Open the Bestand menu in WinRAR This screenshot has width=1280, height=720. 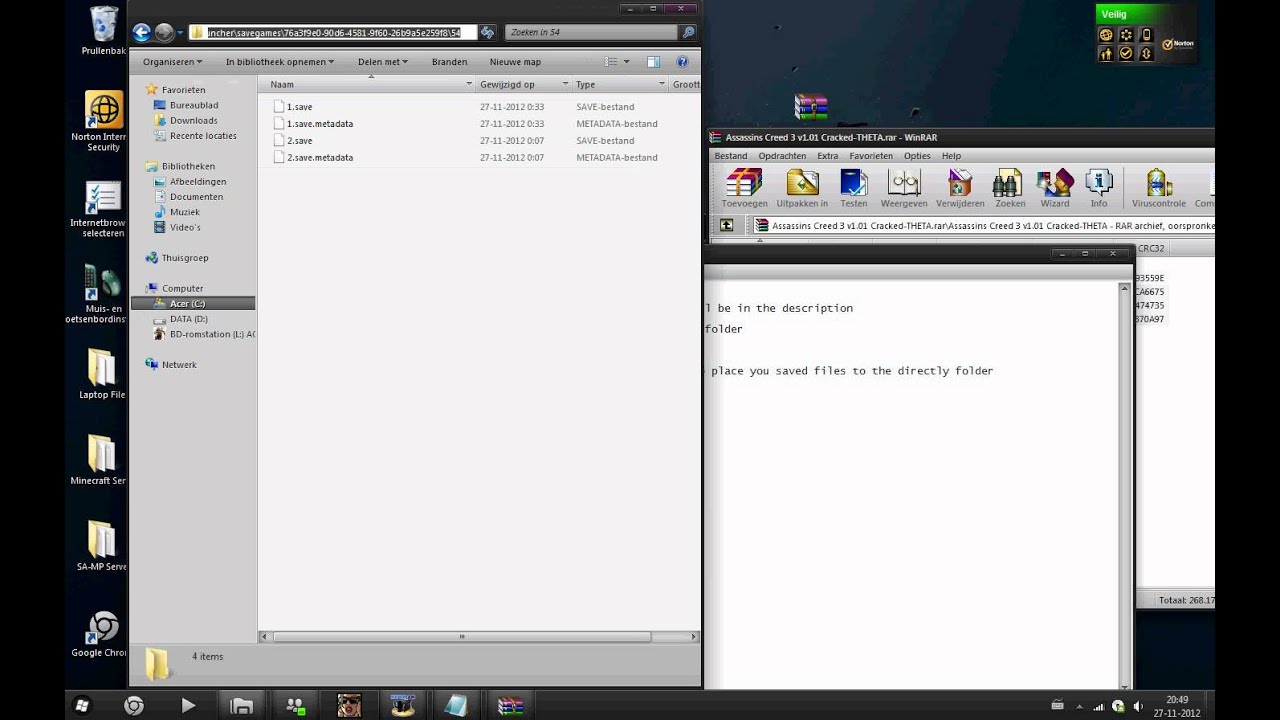(x=730, y=156)
